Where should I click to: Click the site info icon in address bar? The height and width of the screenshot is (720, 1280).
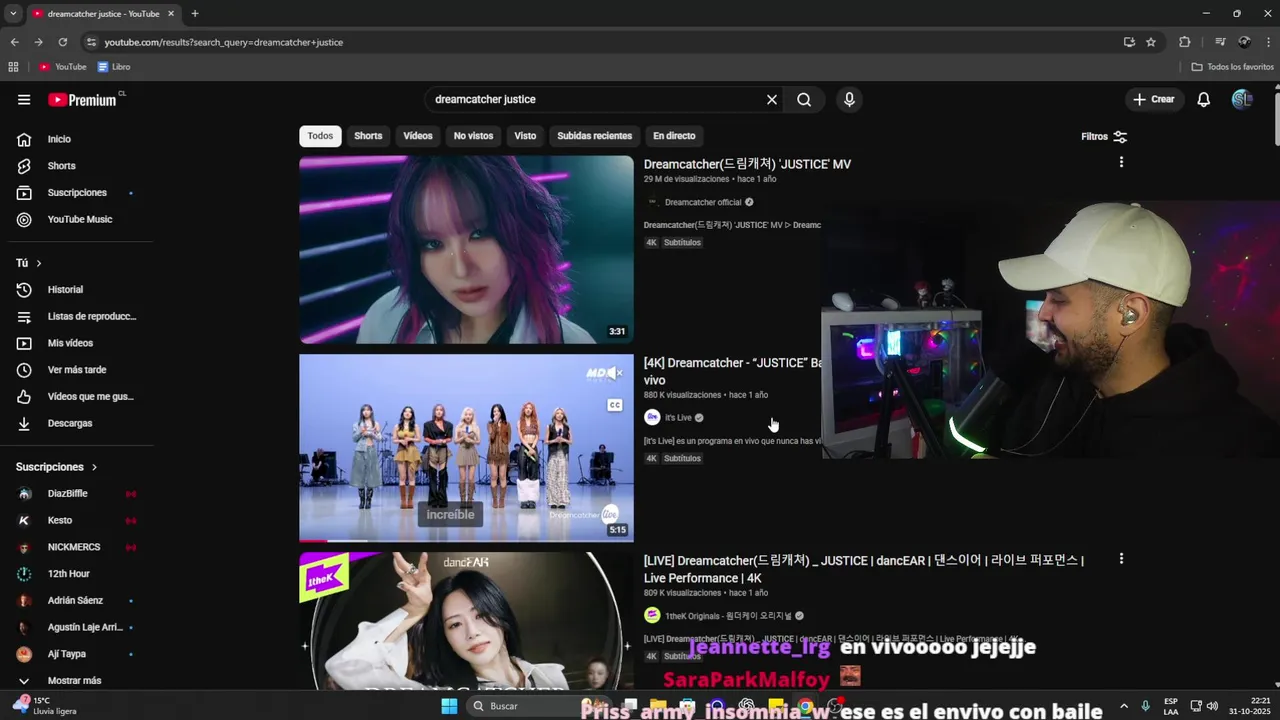[x=91, y=42]
